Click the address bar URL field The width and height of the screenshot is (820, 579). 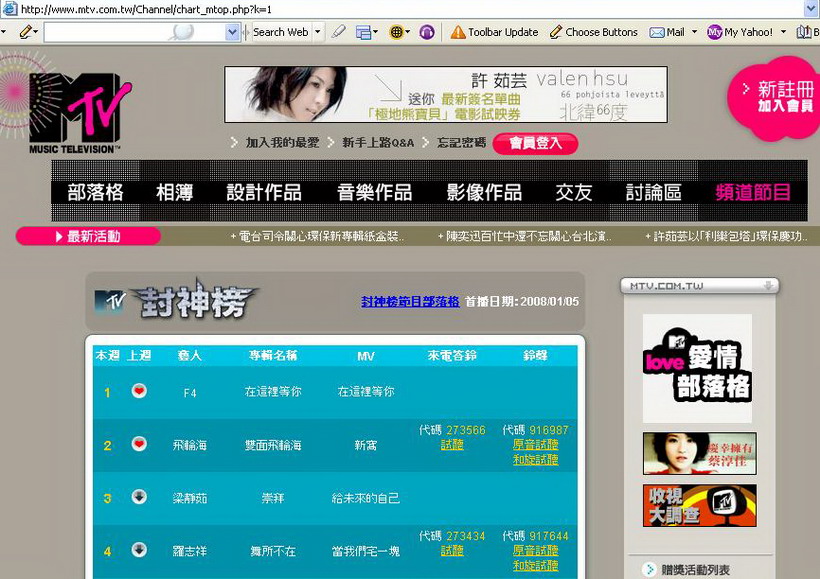[x=403, y=9]
